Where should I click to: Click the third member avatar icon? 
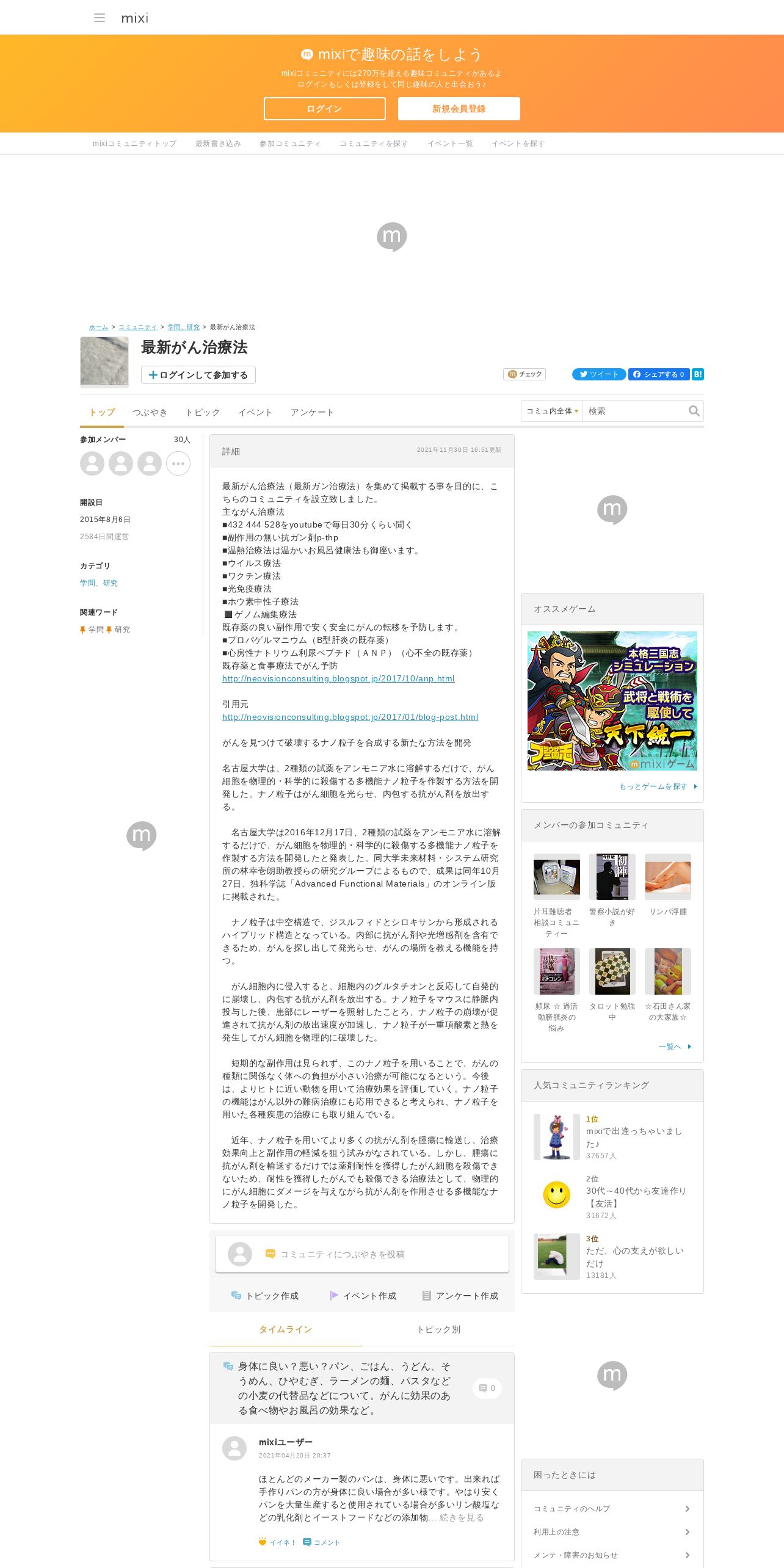pos(150,463)
